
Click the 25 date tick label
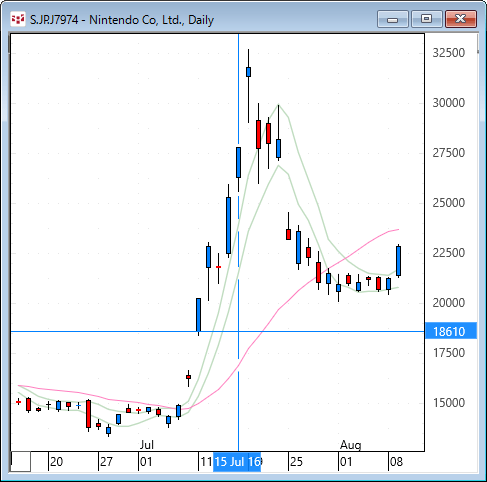coord(296,462)
